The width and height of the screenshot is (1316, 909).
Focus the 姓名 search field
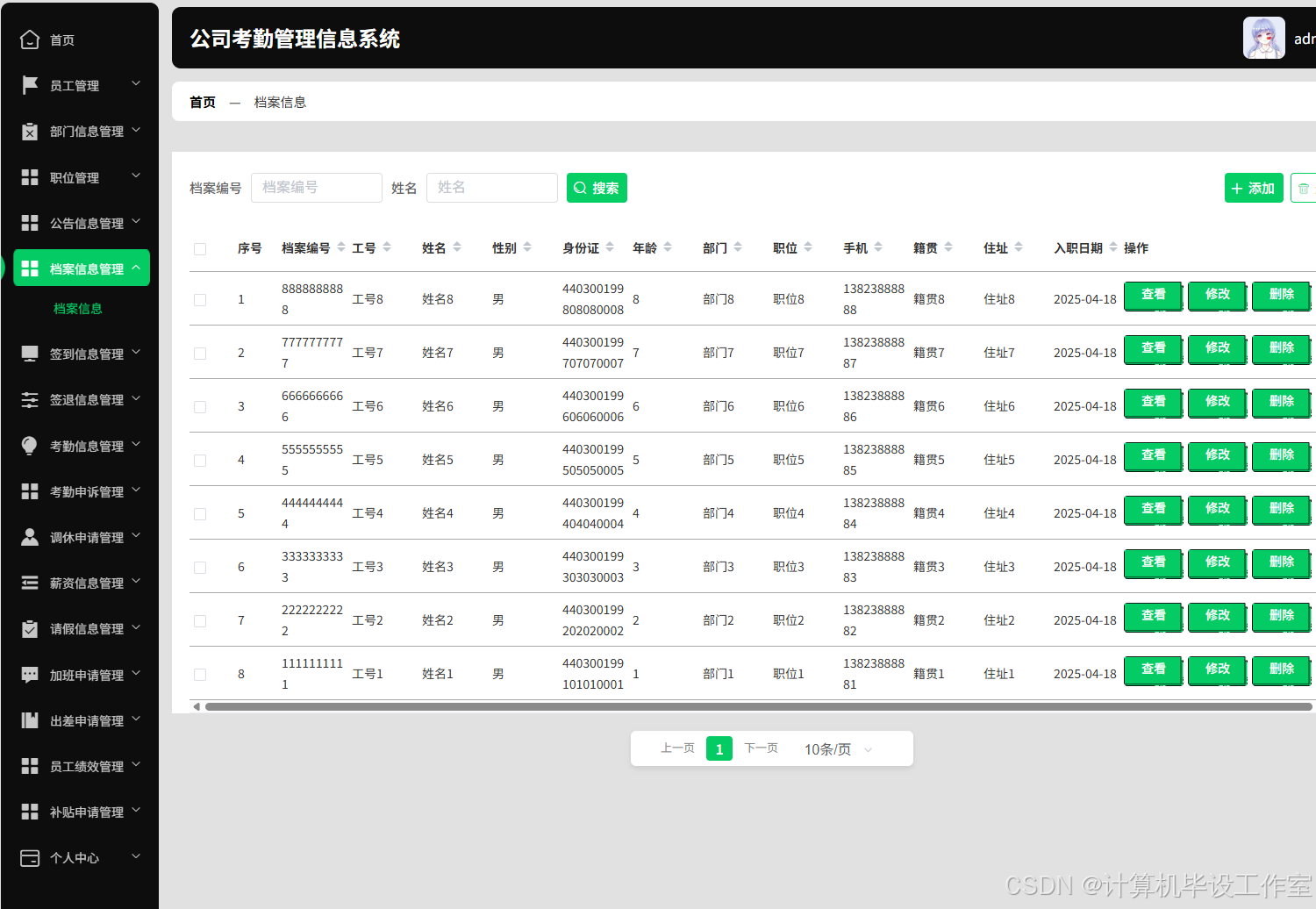pyautogui.click(x=492, y=188)
